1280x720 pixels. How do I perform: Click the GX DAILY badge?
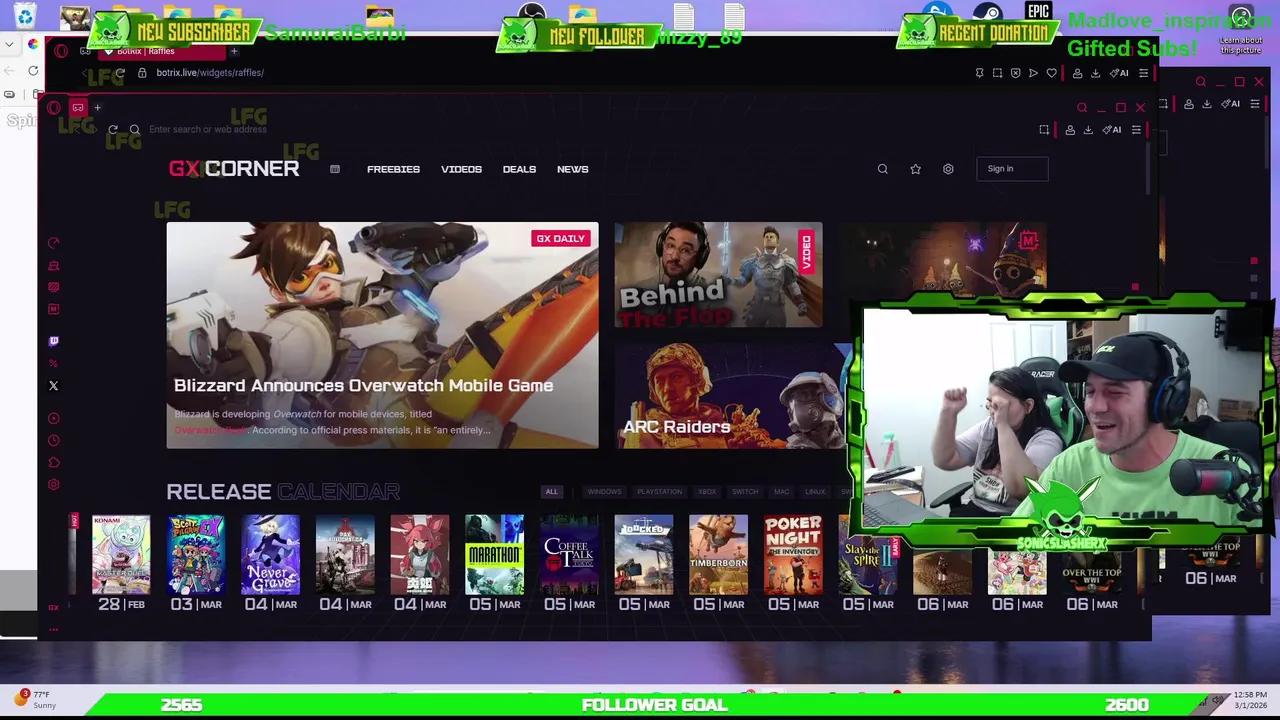click(x=560, y=239)
